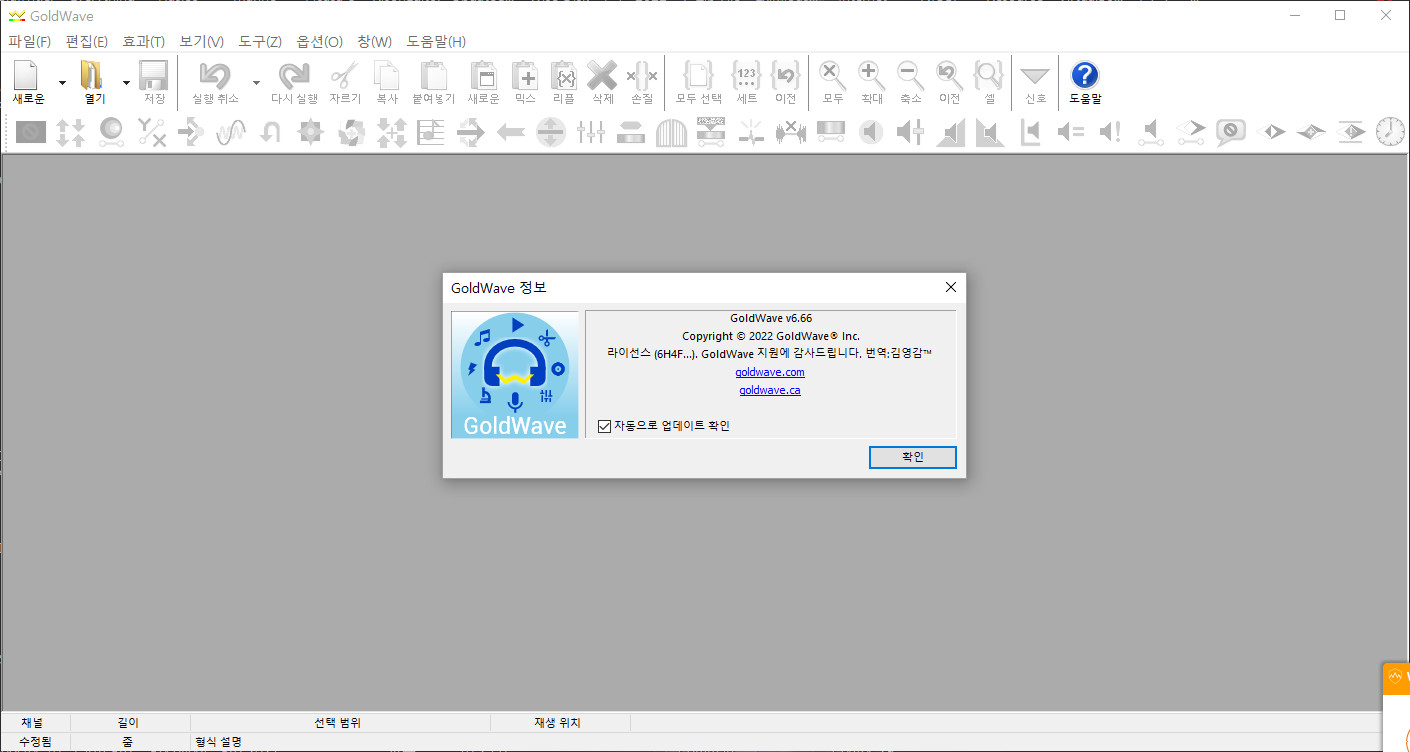This screenshot has height=752, width=1410.
Task: Click the 'GoldWave v6.66' version text
Action: tap(771, 318)
